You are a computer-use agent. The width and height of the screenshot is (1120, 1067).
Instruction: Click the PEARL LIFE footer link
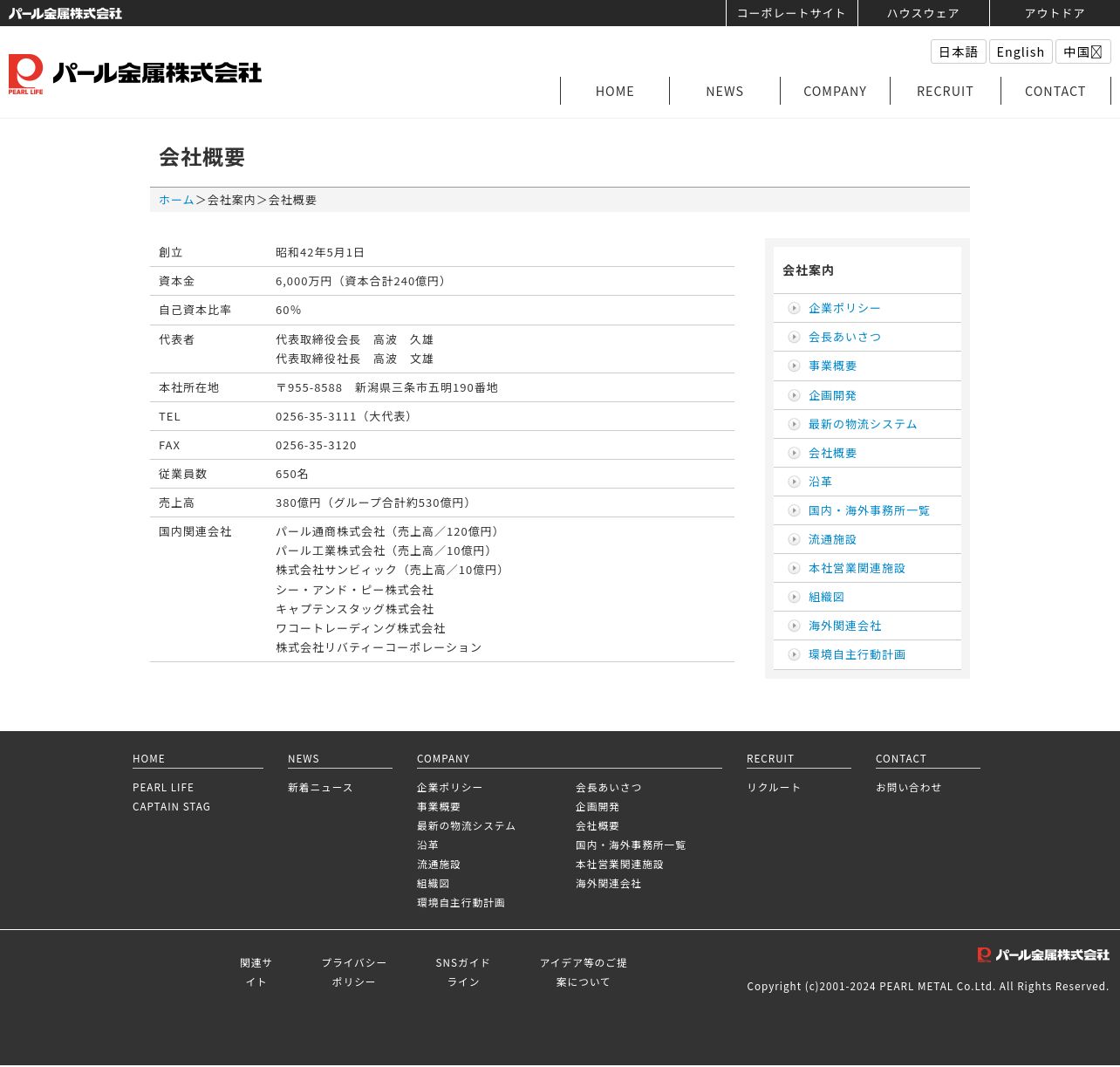tap(163, 787)
